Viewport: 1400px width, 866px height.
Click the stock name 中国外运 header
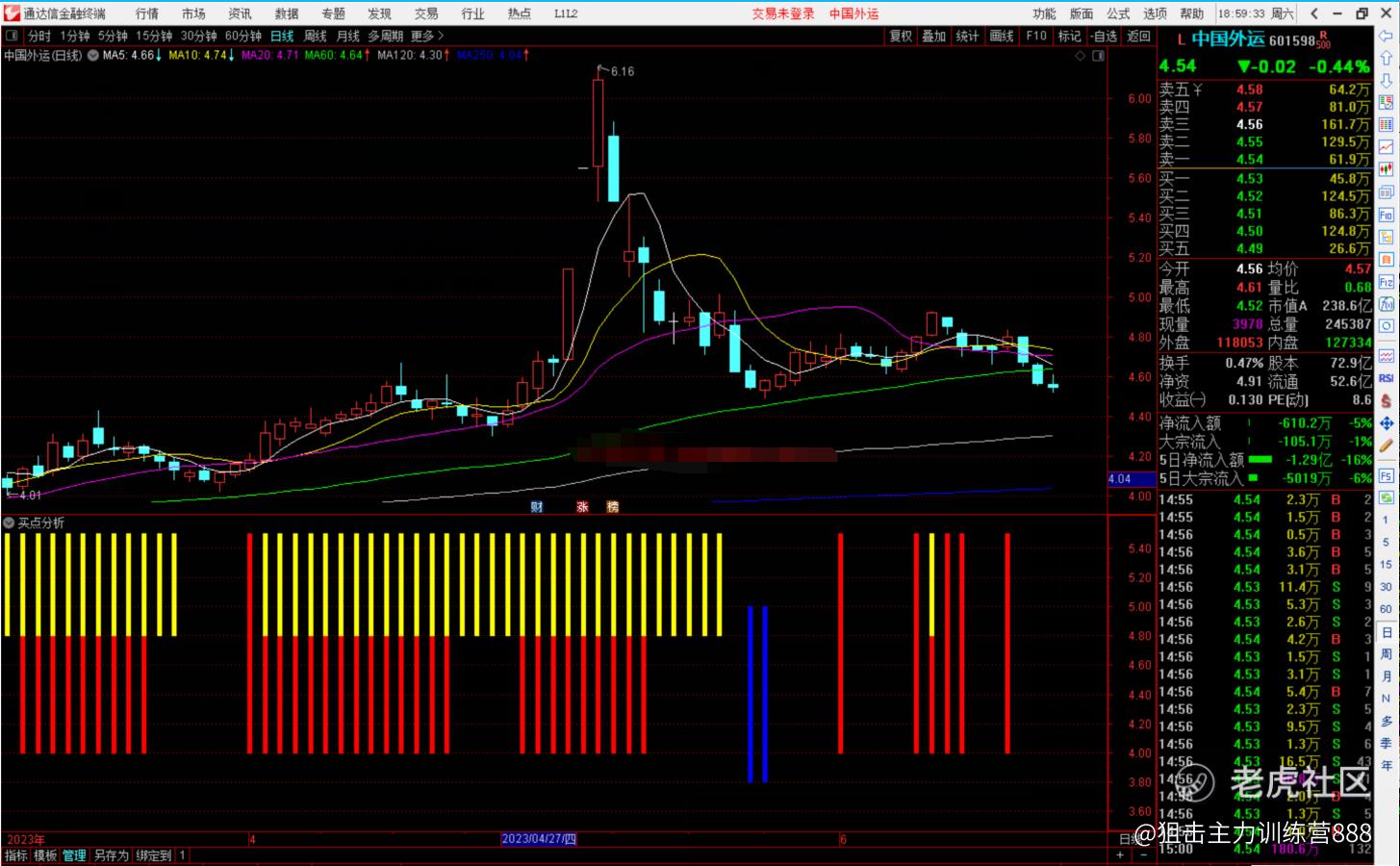1227,39
